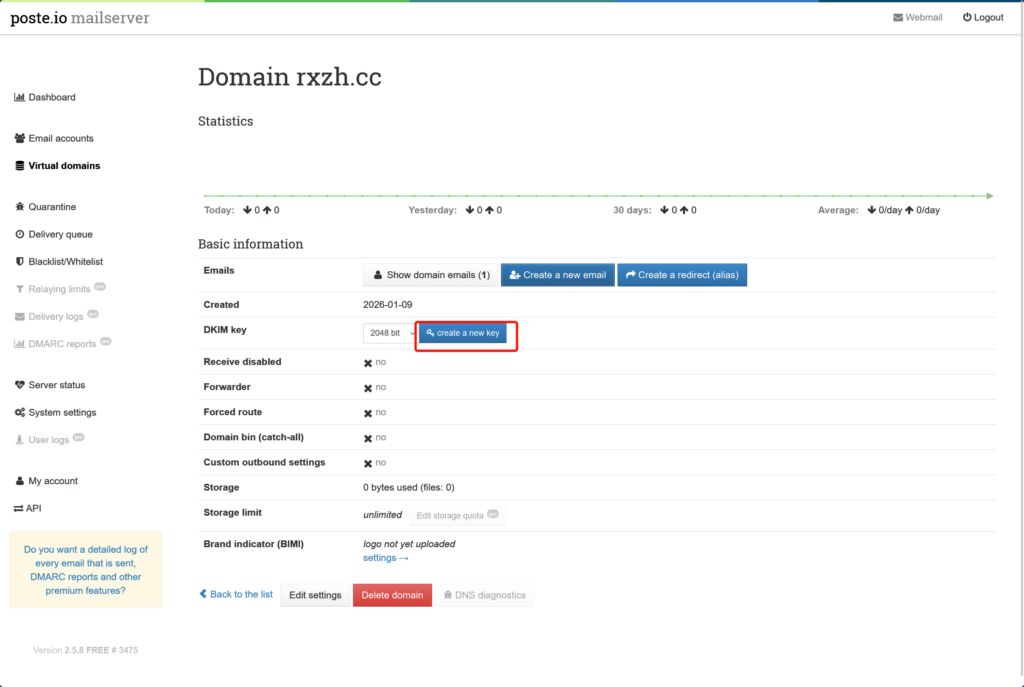Click the System settings gears icon
The height and width of the screenshot is (687, 1024).
pos(19,413)
